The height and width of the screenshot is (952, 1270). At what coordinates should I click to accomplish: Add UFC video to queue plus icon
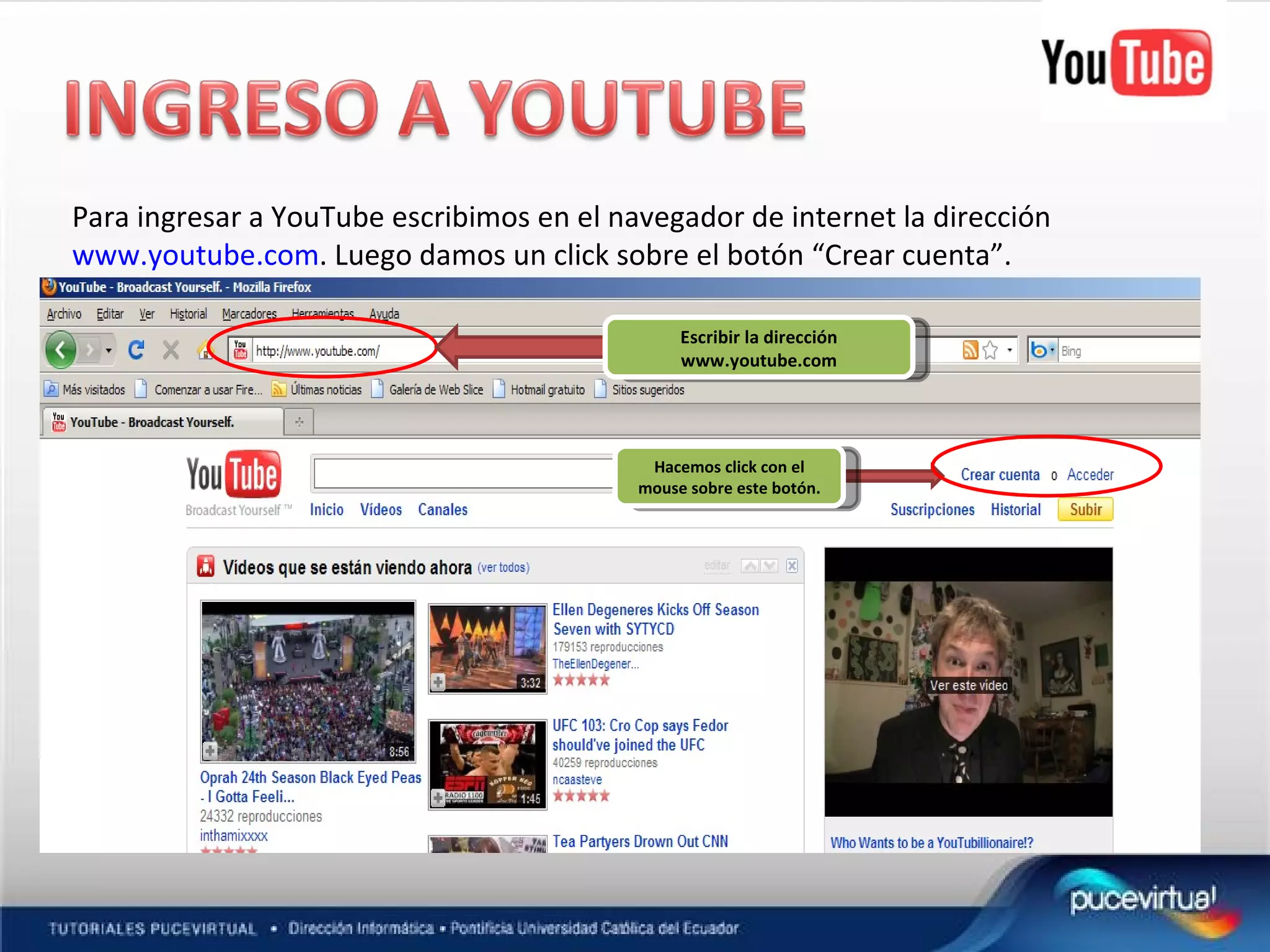438,798
